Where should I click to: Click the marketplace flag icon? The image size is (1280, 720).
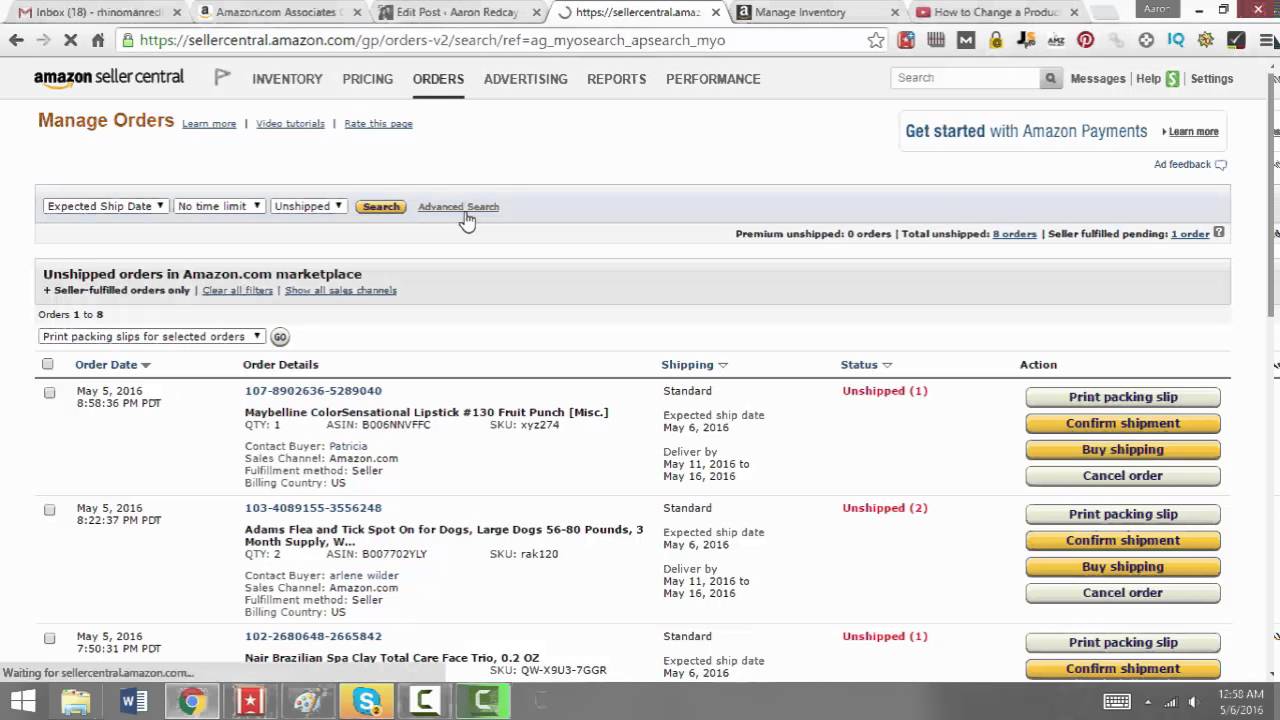click(x=222, y=78)
